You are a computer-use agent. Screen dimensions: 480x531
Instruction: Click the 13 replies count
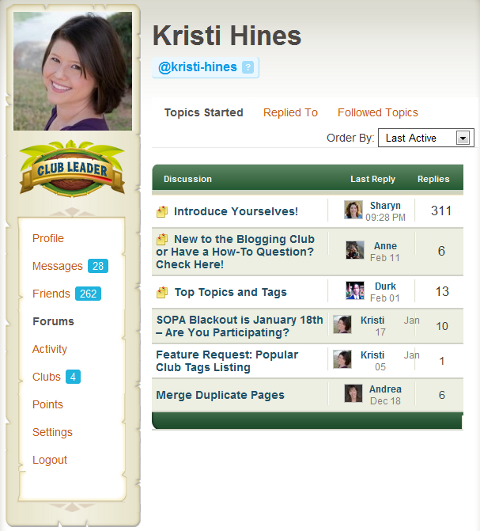pos(442,292)
